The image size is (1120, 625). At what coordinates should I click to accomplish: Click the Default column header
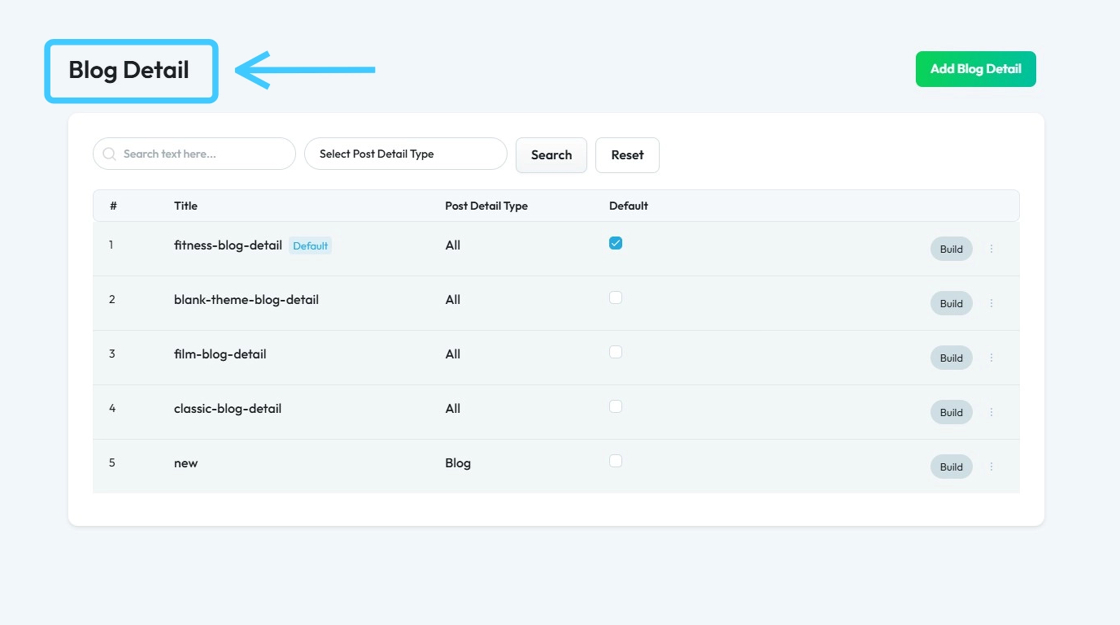[629, 206]
